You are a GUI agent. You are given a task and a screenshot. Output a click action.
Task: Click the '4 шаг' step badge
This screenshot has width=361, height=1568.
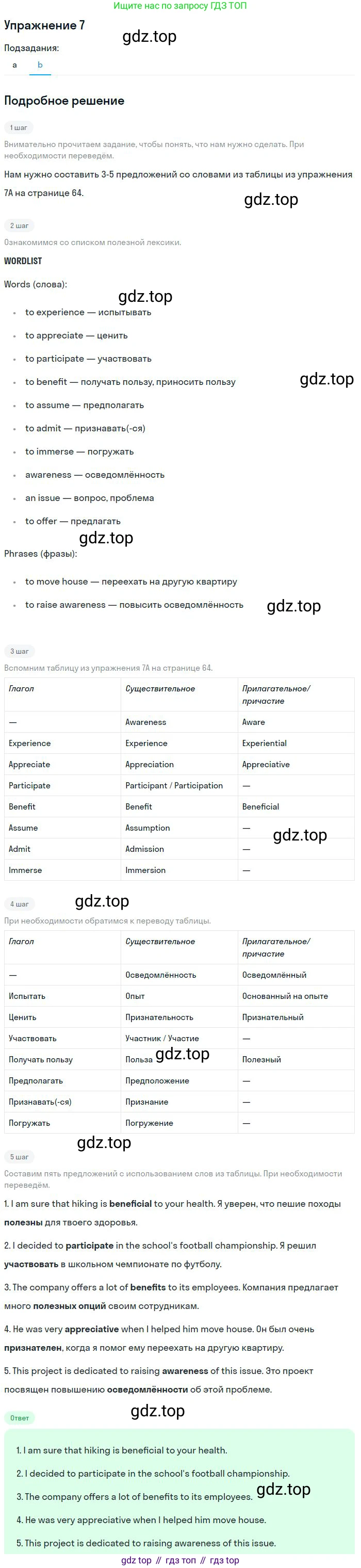pos(20,904)
